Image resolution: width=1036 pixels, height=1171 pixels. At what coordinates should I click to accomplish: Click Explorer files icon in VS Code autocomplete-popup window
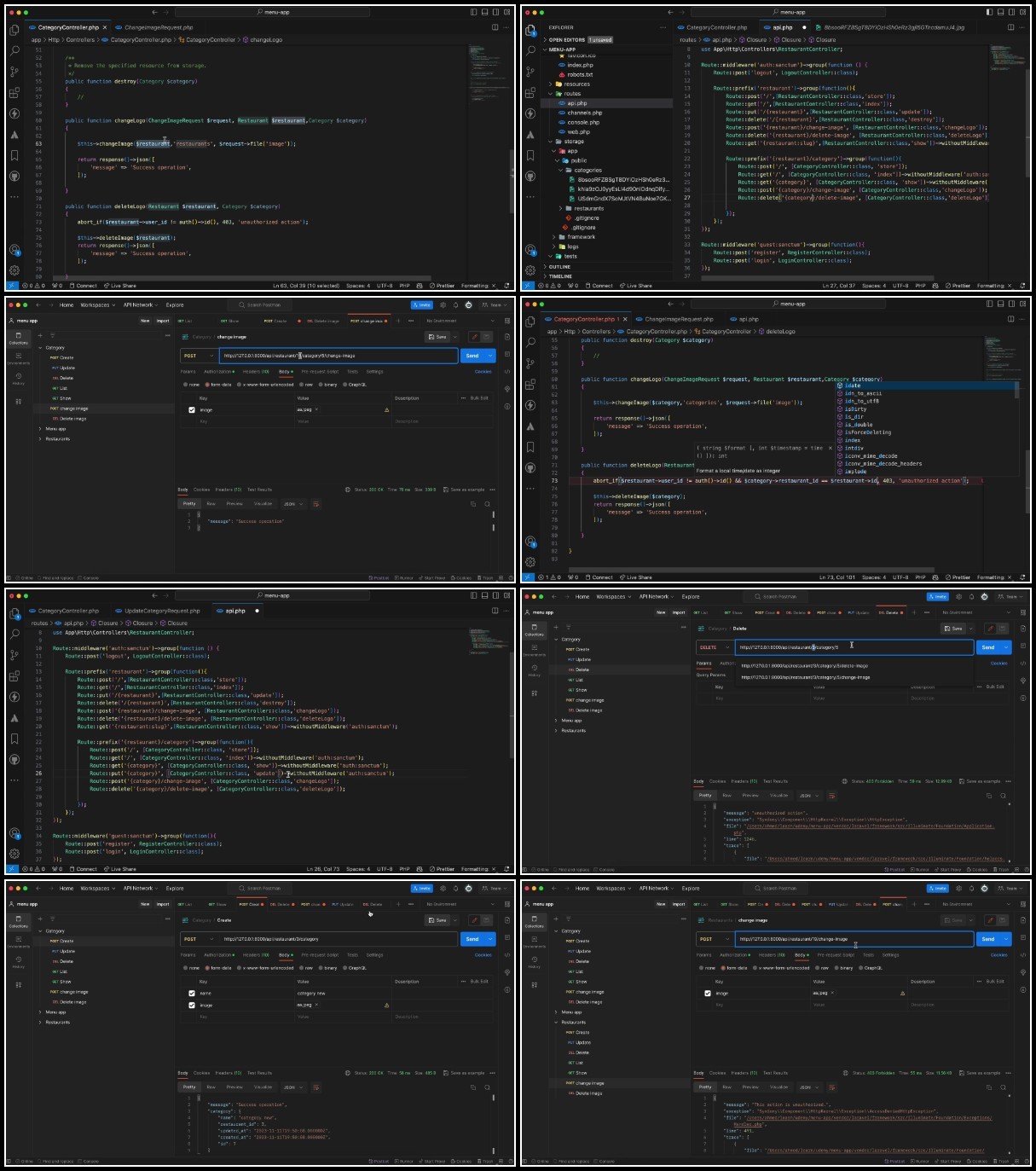(530, 322)
